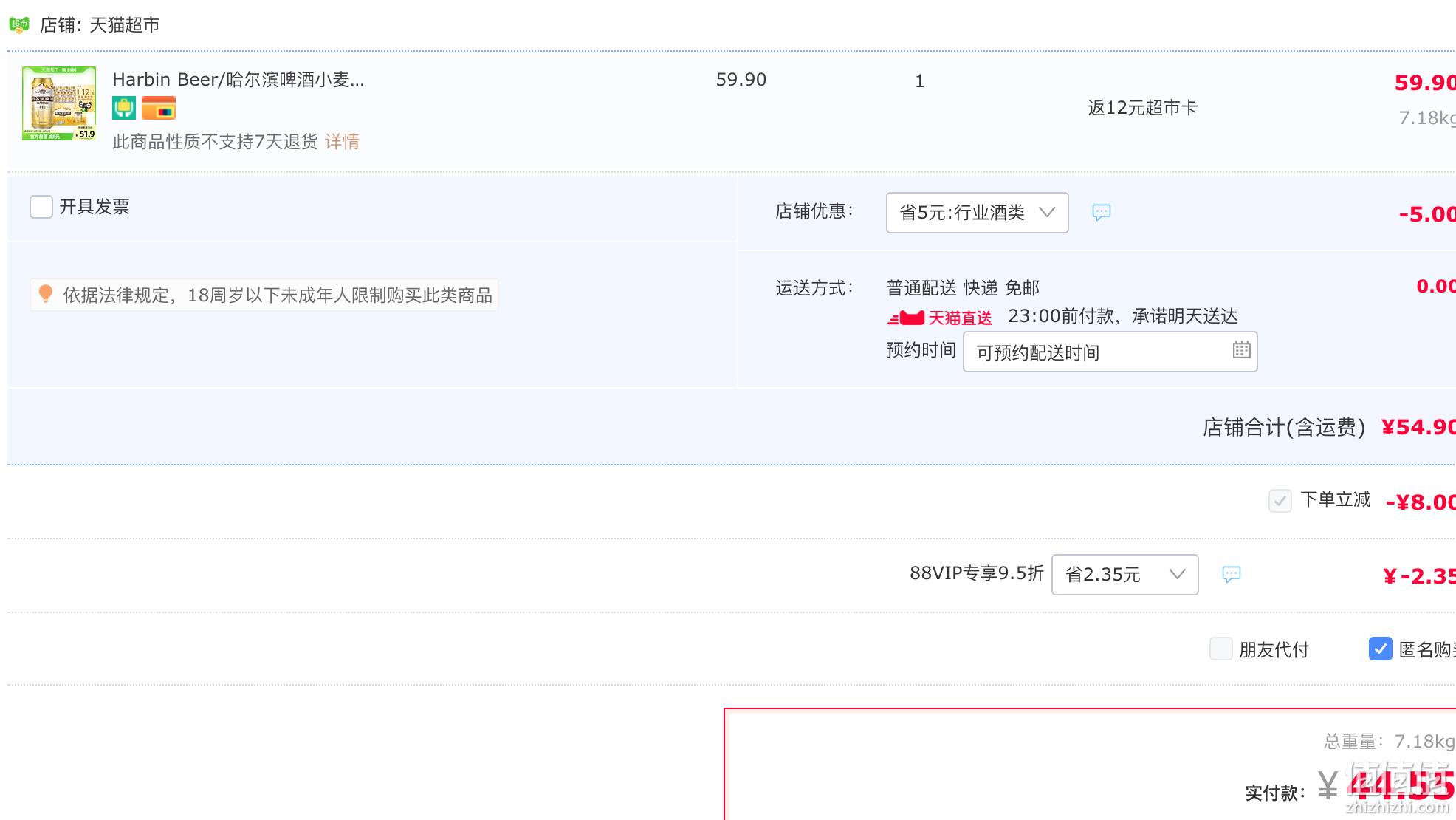Click the quantity value 1

919,81
